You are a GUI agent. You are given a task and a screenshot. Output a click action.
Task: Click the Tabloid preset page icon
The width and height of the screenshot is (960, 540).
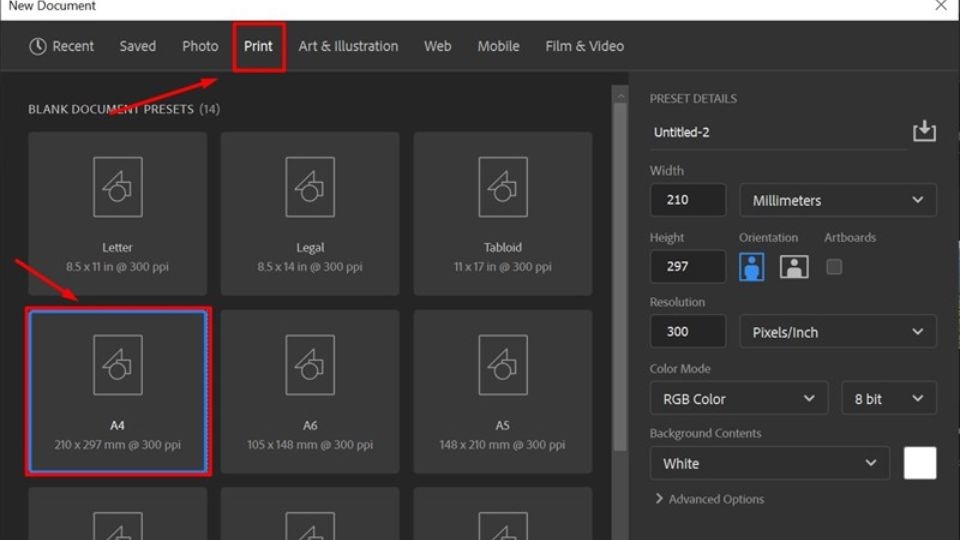pos(503,187)
